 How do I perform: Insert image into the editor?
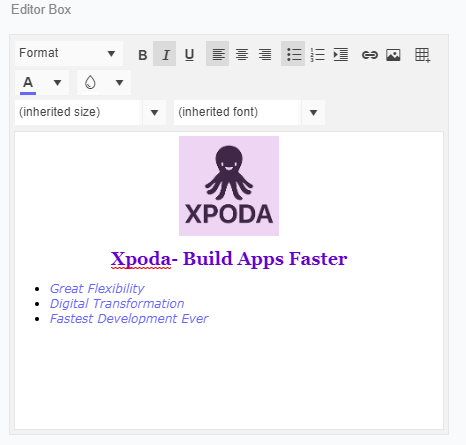click(393, 54)
